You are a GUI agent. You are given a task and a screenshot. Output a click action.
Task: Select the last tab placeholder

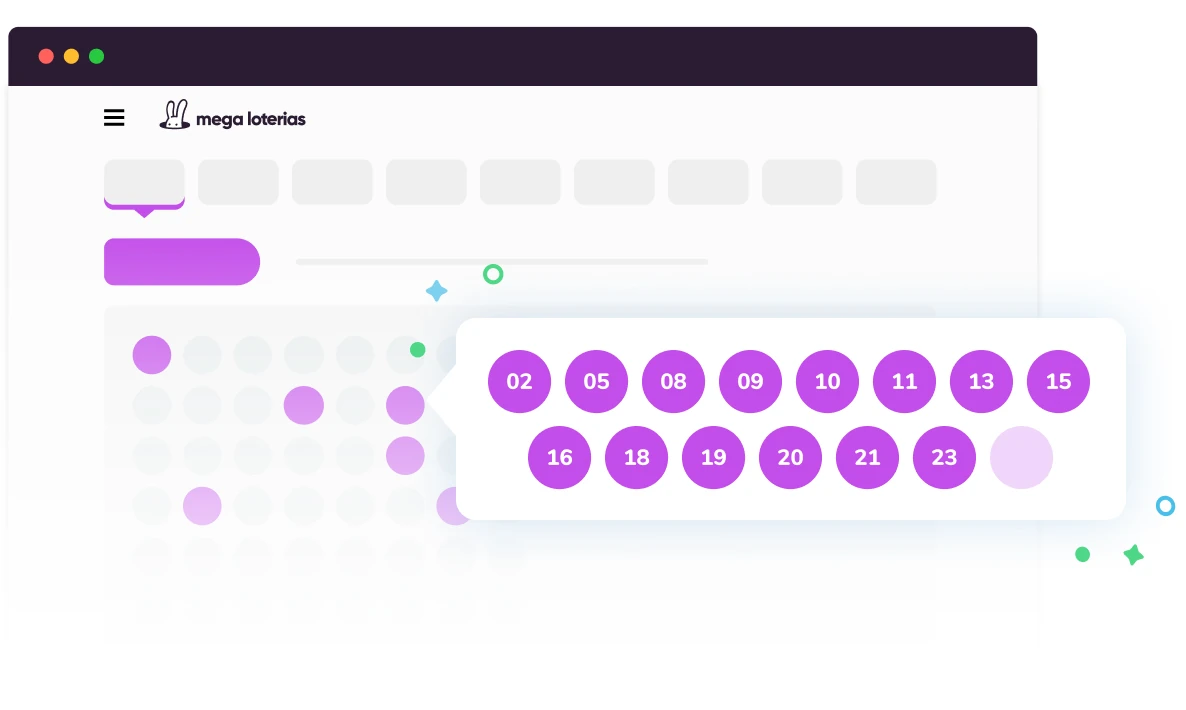tap(896, 182)
